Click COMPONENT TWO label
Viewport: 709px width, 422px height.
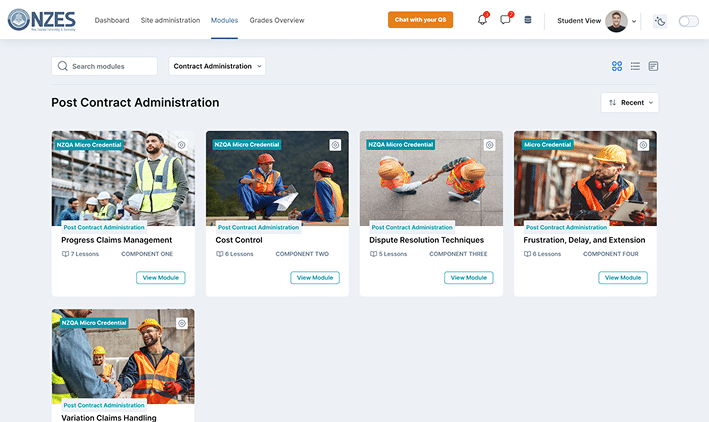(x=302, y=254)
